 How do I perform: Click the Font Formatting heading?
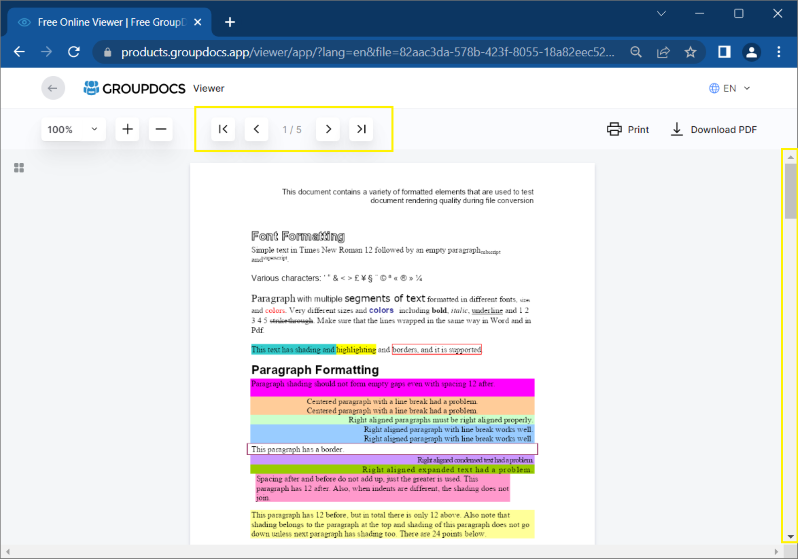point(298,236)
